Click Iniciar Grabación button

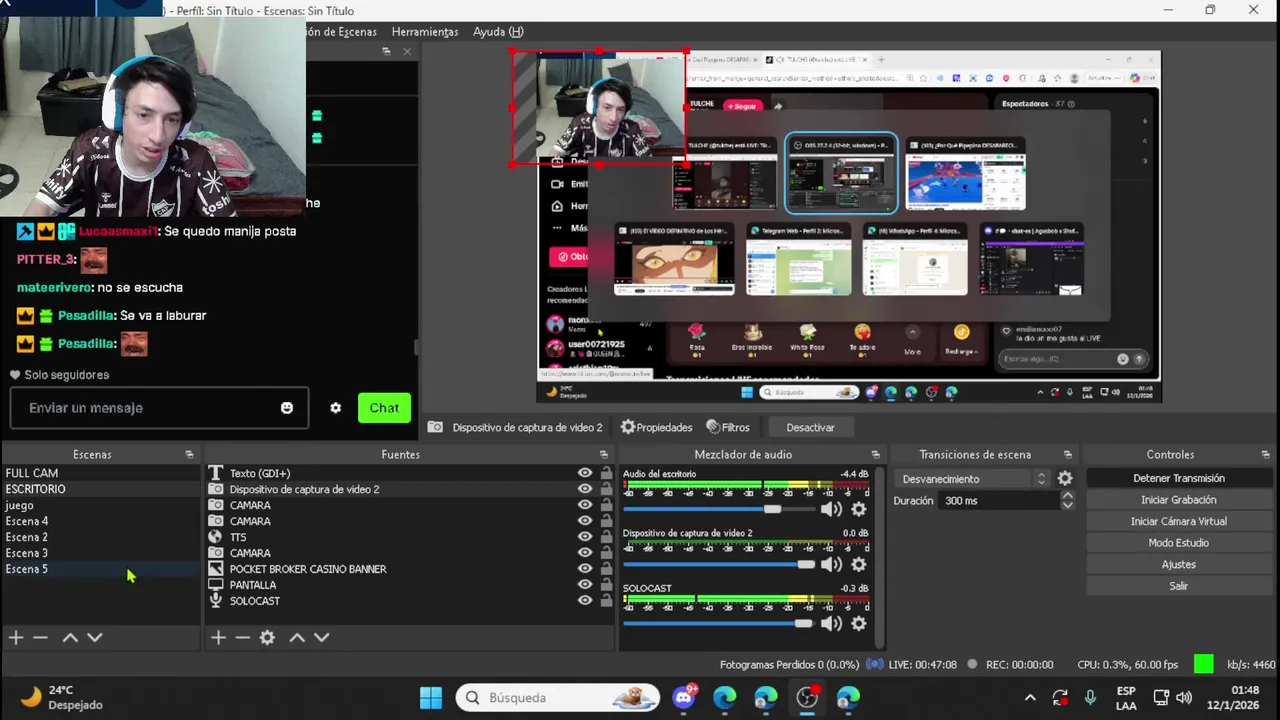tap(1178, 500)
